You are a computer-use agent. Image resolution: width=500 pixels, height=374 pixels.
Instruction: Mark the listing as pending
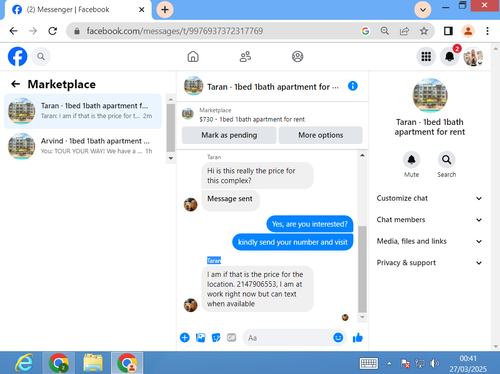[229, 135]
